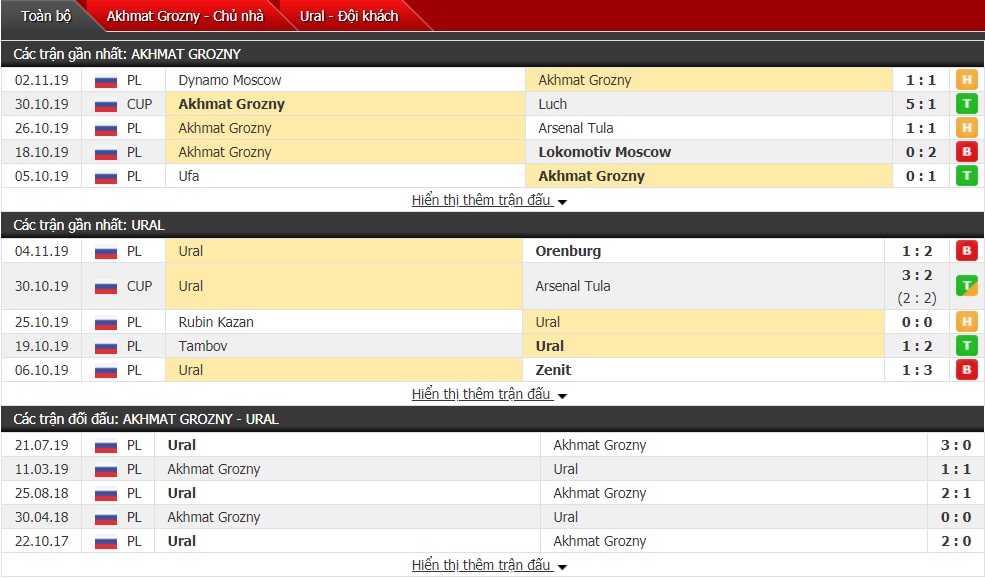Open Lokomotiv Moscow team name
This screenshot has width=985, height=579.
coord(604,152)
